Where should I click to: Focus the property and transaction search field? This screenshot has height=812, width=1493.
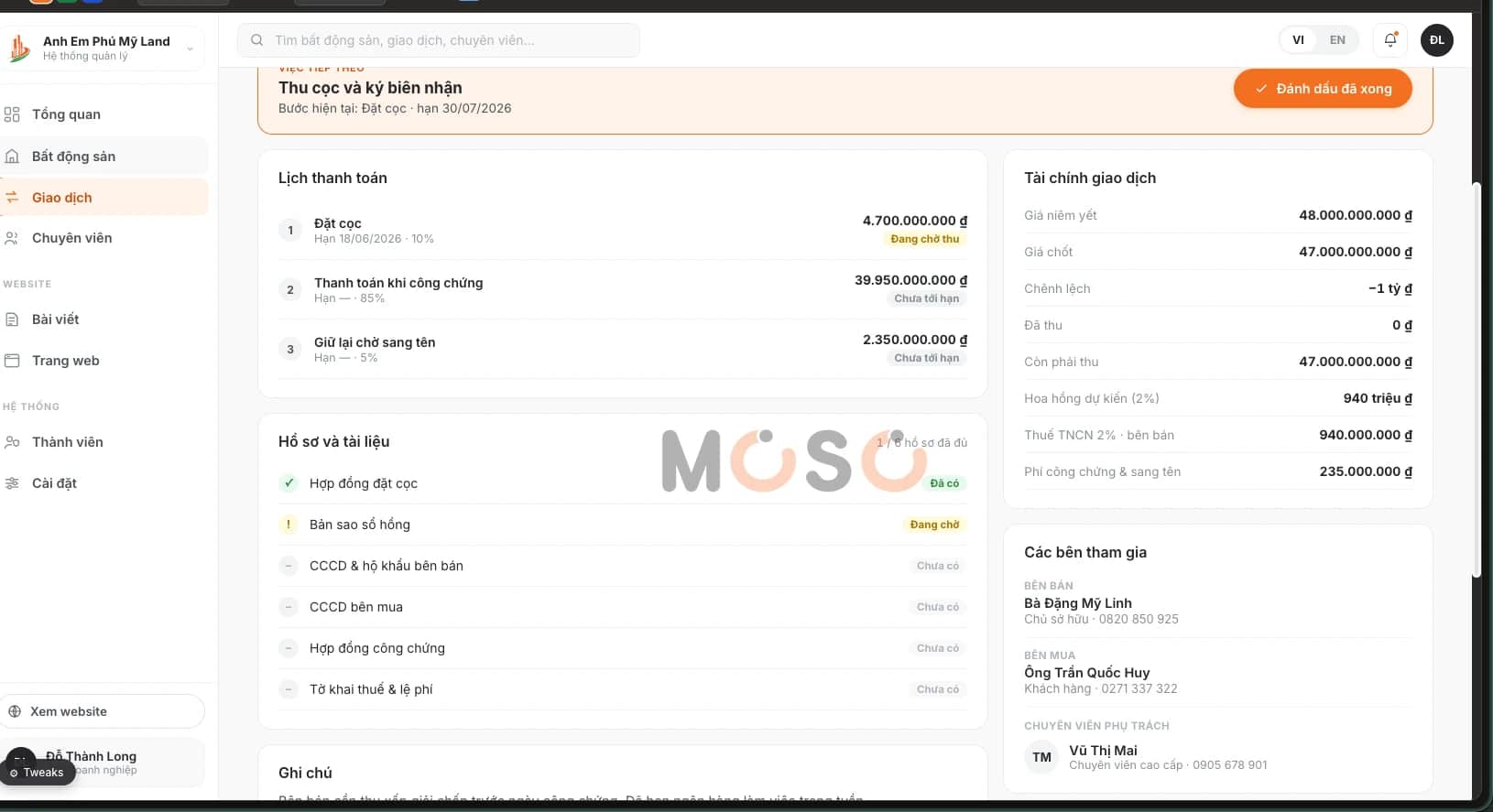(439, 40)
